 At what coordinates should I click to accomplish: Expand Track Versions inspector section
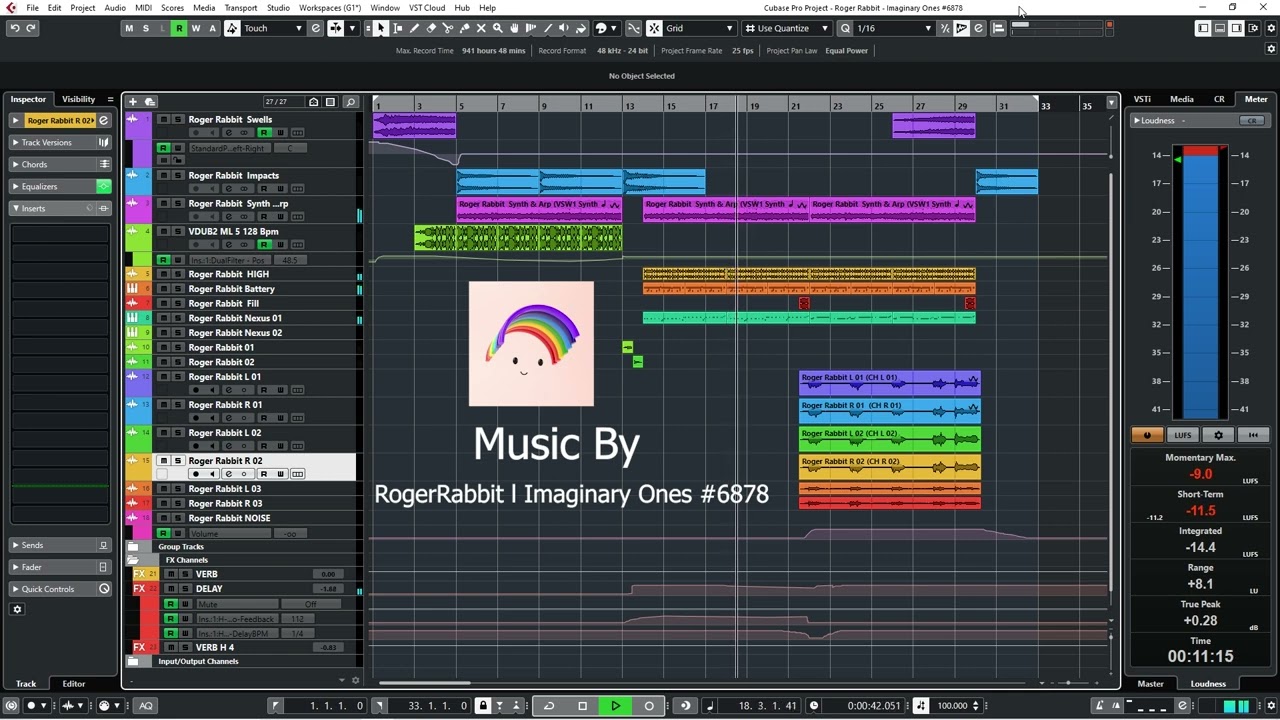(60, 142)
